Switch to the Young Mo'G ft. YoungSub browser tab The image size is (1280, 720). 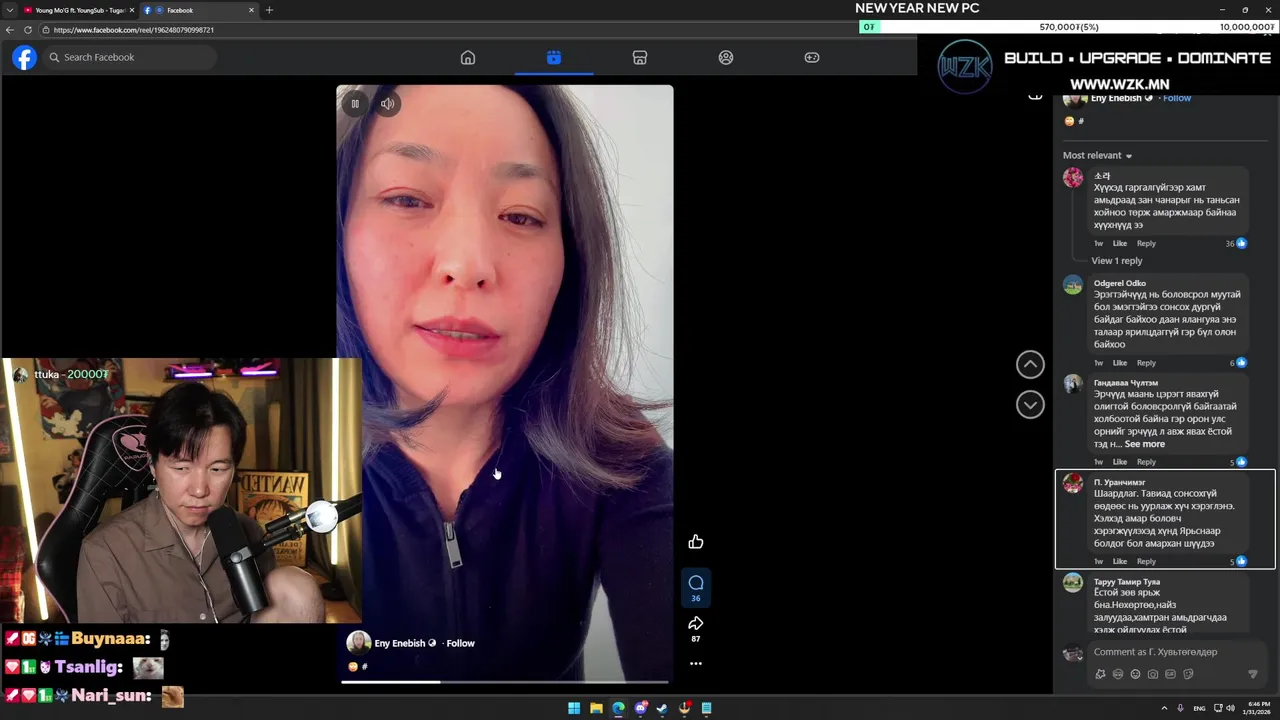(x=78, y=10)
